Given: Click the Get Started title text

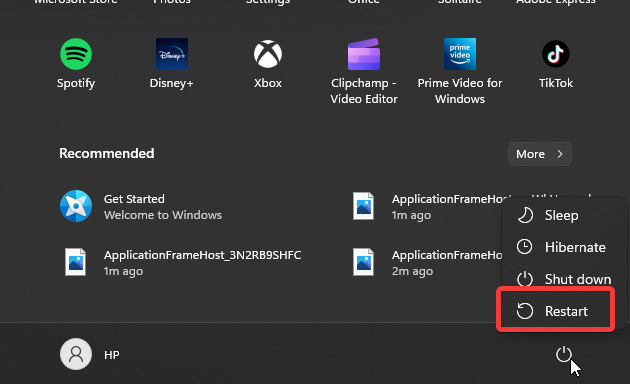Looking at the screenshot, I should click(134, 199).
